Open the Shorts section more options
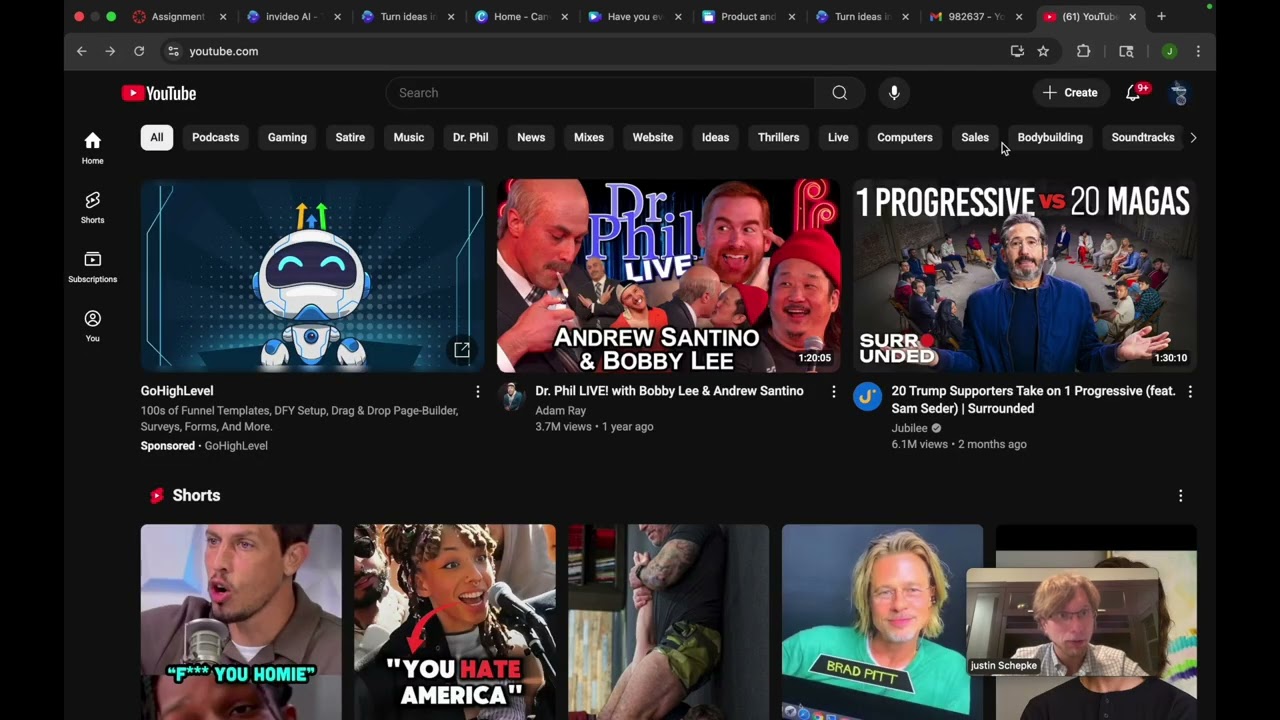Image resolution: width=1280 pixels, height=720 pixels. click(1180, 496)
